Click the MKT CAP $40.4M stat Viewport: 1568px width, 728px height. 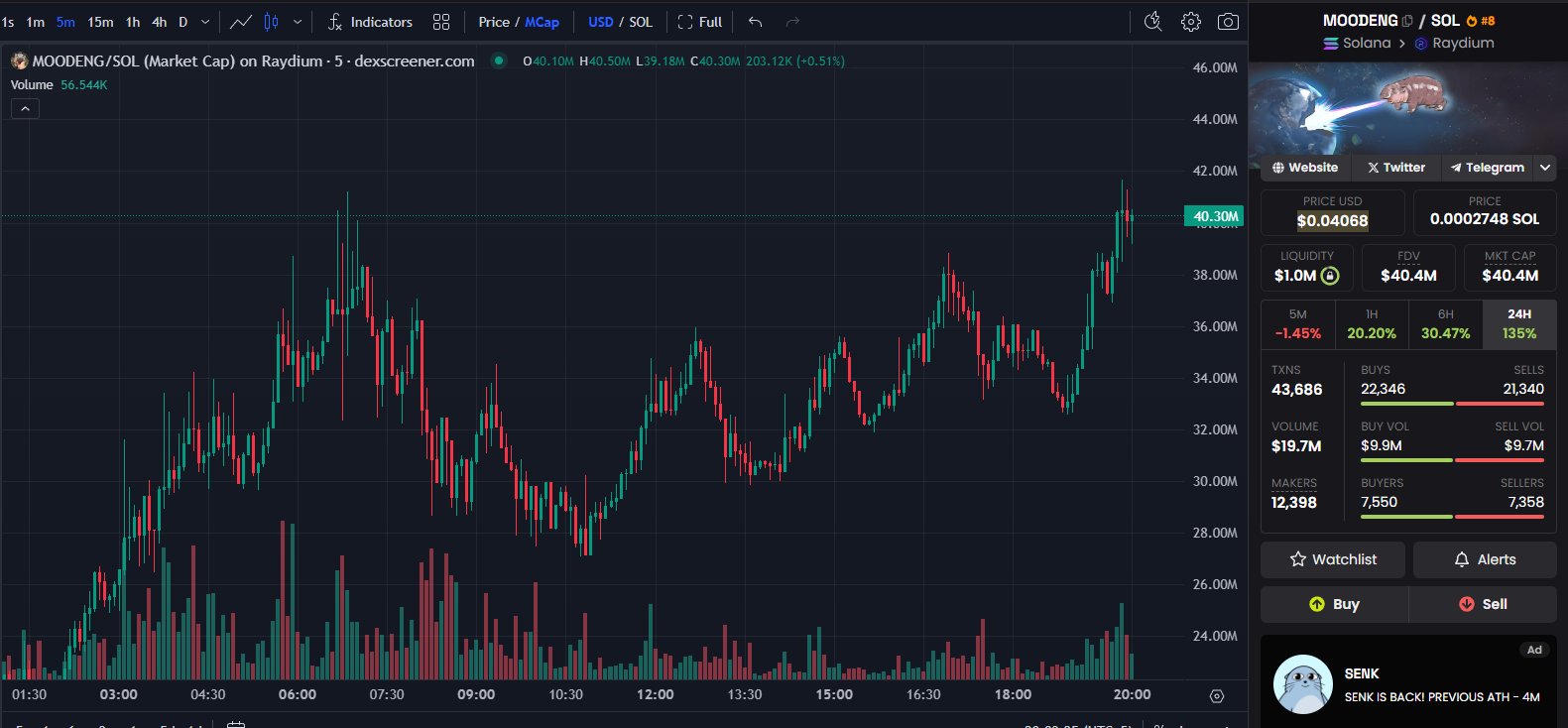pyautogui.click(x=1509, y=268)
